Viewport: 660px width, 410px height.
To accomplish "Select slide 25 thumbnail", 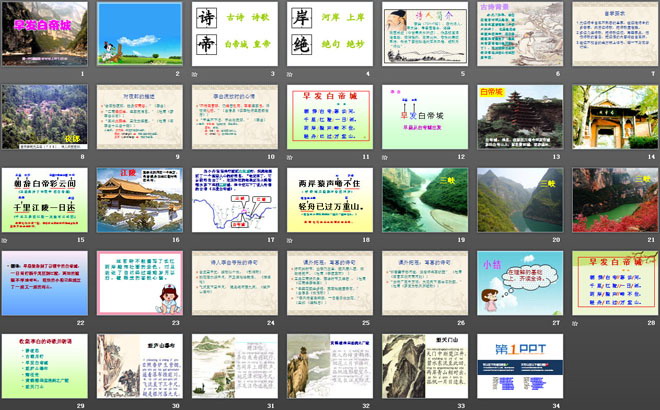I will [330, 283].
